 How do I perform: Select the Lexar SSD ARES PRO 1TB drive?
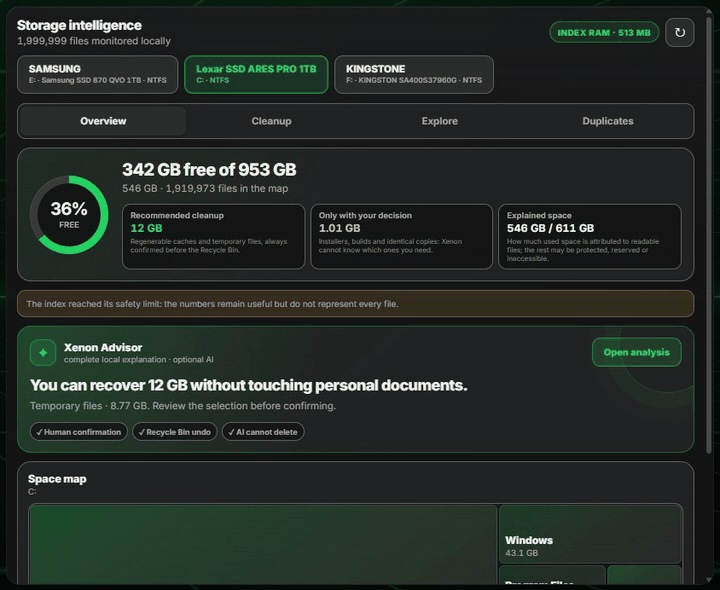[256, 74]
